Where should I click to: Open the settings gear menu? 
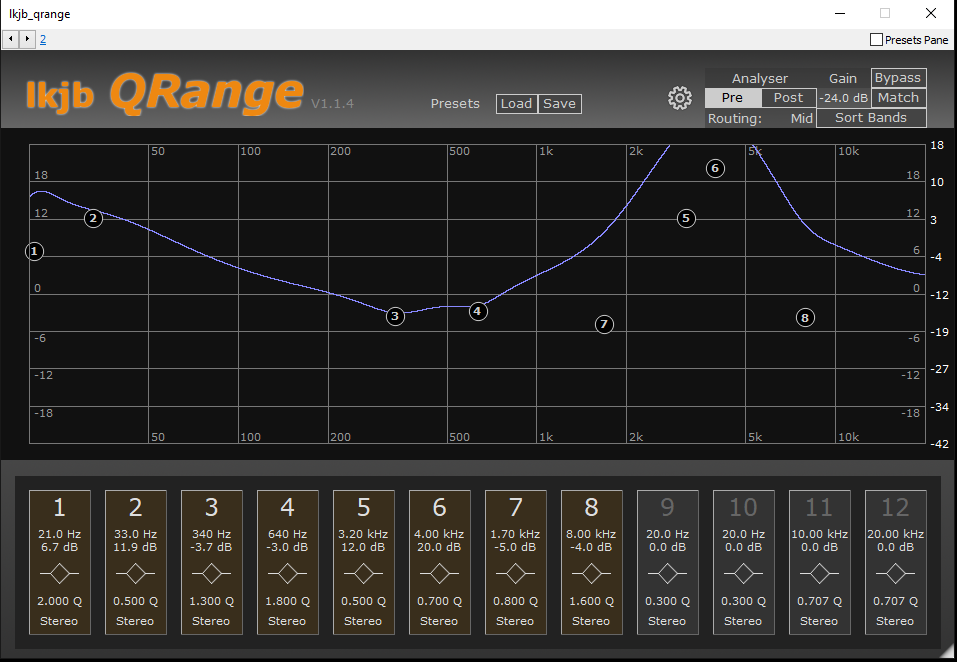coord(680,98)
